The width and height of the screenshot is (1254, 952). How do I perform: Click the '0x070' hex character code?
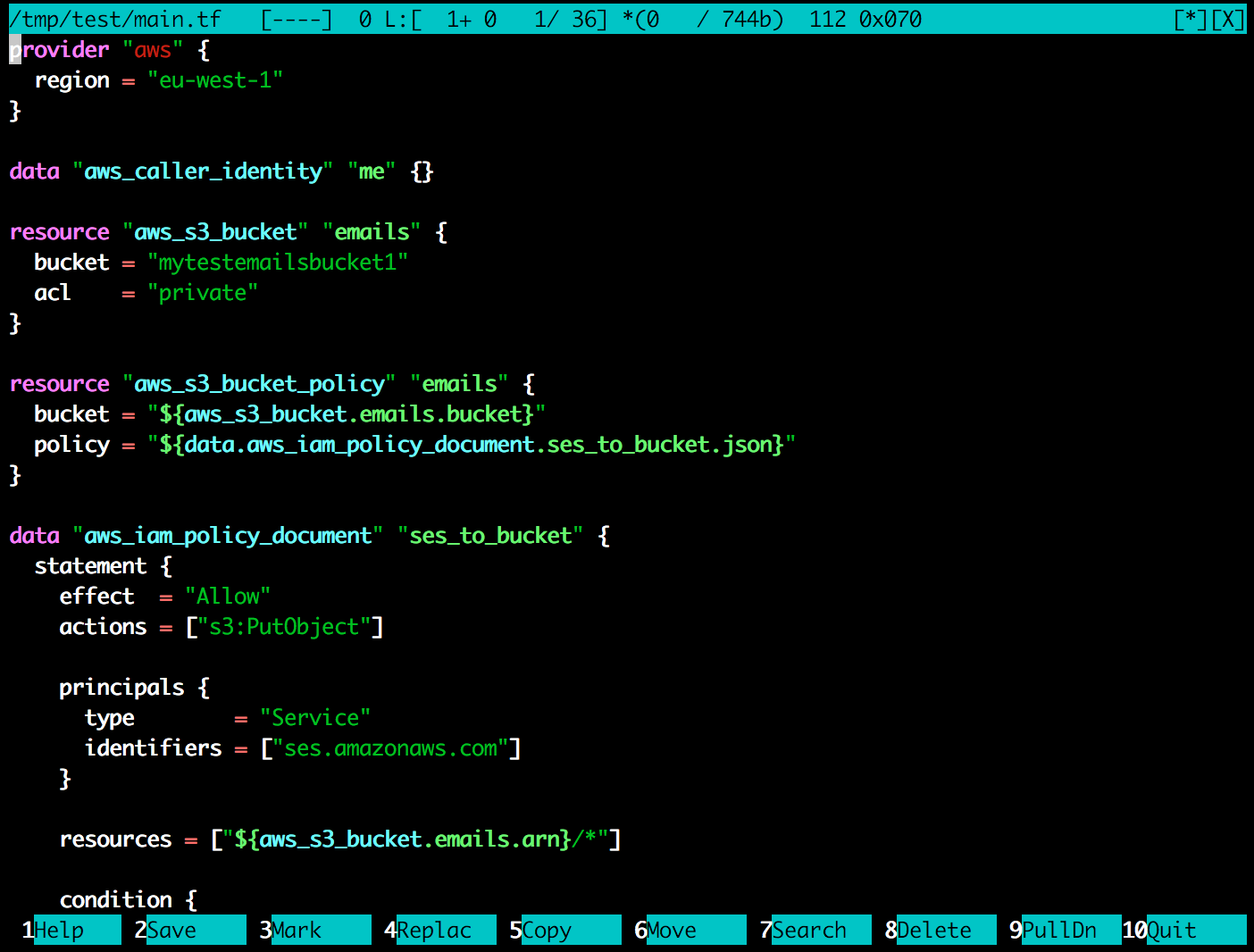pyautogui.click(x=890, y=19)
